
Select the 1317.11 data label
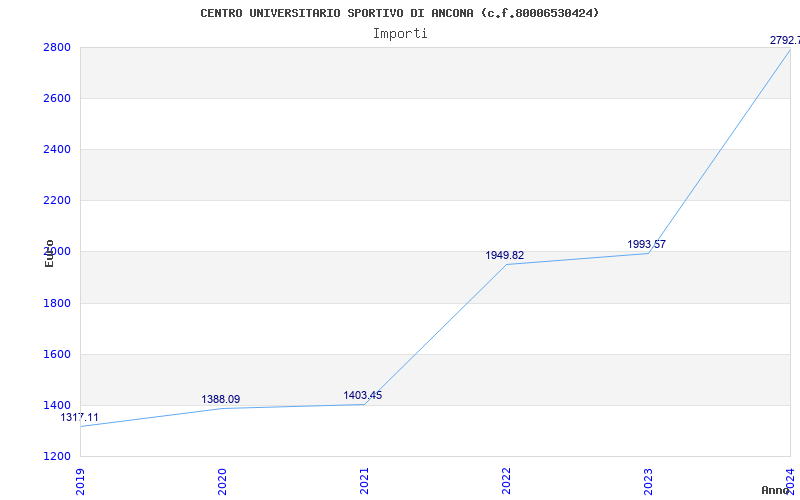[80, 417]
